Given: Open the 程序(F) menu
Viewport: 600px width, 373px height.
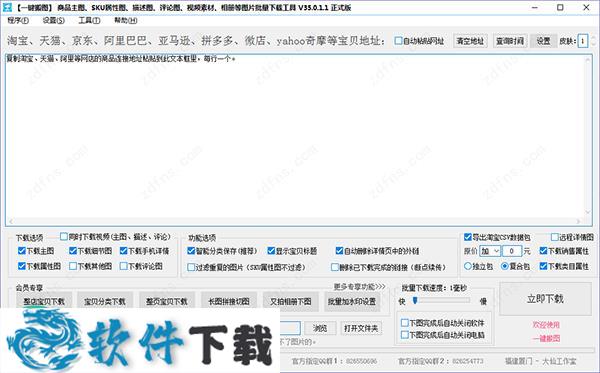Looking at the screenshot, I should pos(18,20).
